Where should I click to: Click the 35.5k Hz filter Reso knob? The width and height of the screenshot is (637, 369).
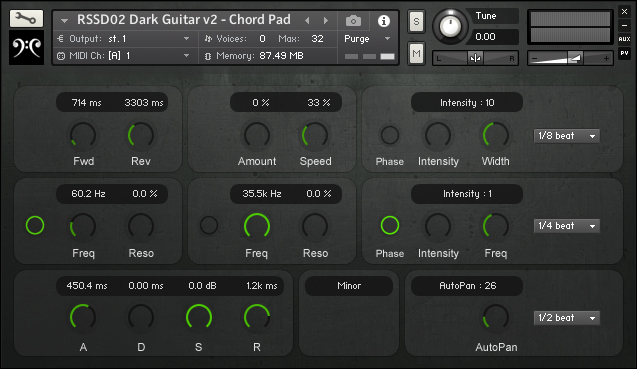(315, 226)
